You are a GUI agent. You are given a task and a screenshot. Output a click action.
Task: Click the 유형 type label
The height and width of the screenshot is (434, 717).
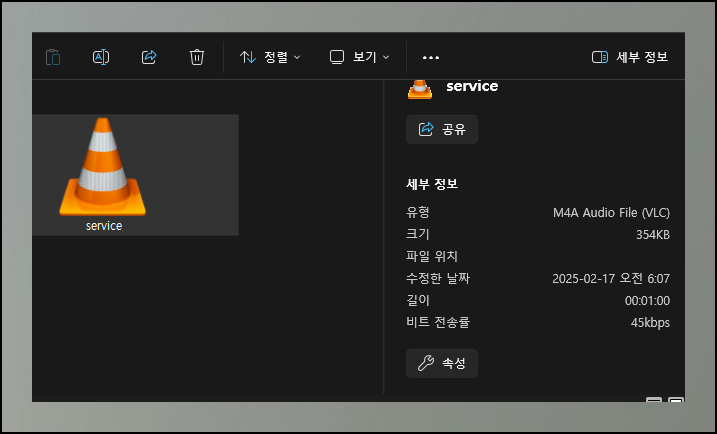point(418,212)
